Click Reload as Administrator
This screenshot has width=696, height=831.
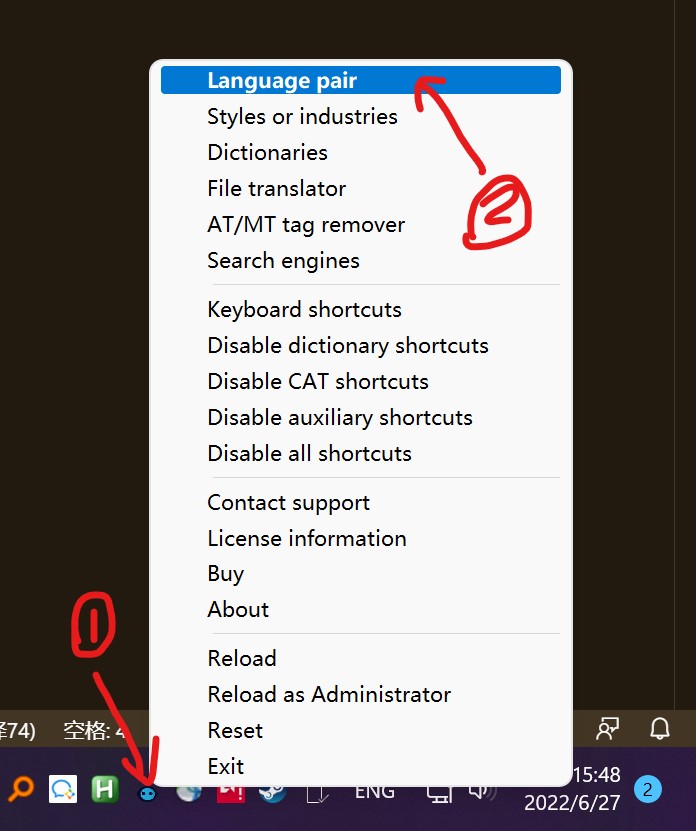329,695
